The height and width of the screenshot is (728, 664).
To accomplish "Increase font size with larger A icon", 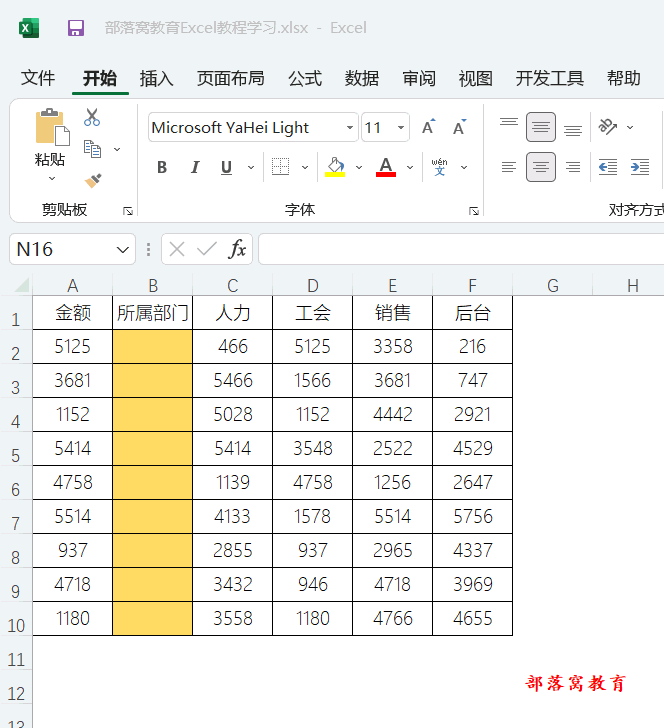I will click(429, 127).
